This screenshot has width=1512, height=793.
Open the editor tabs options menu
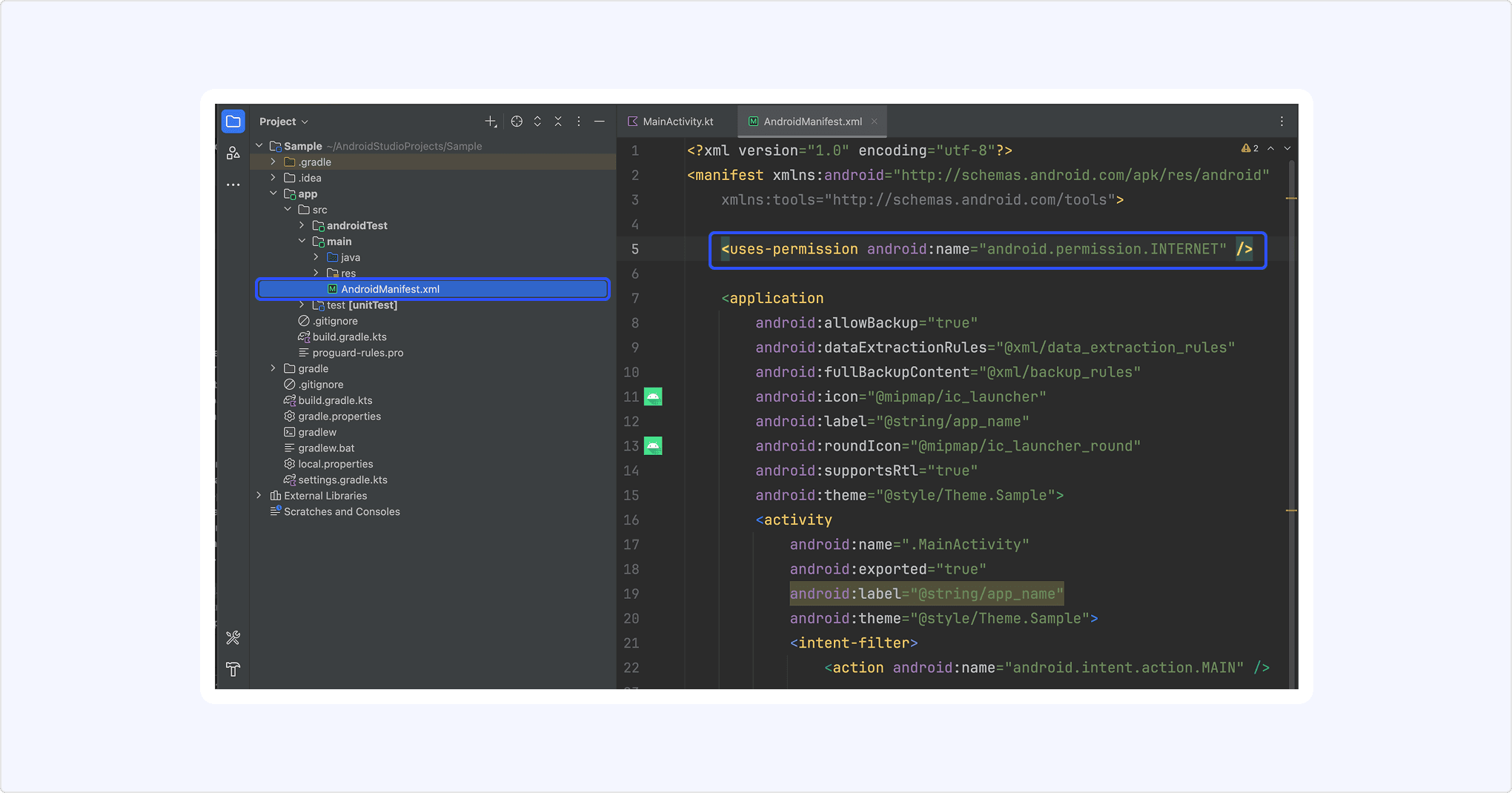point(1281,122)
